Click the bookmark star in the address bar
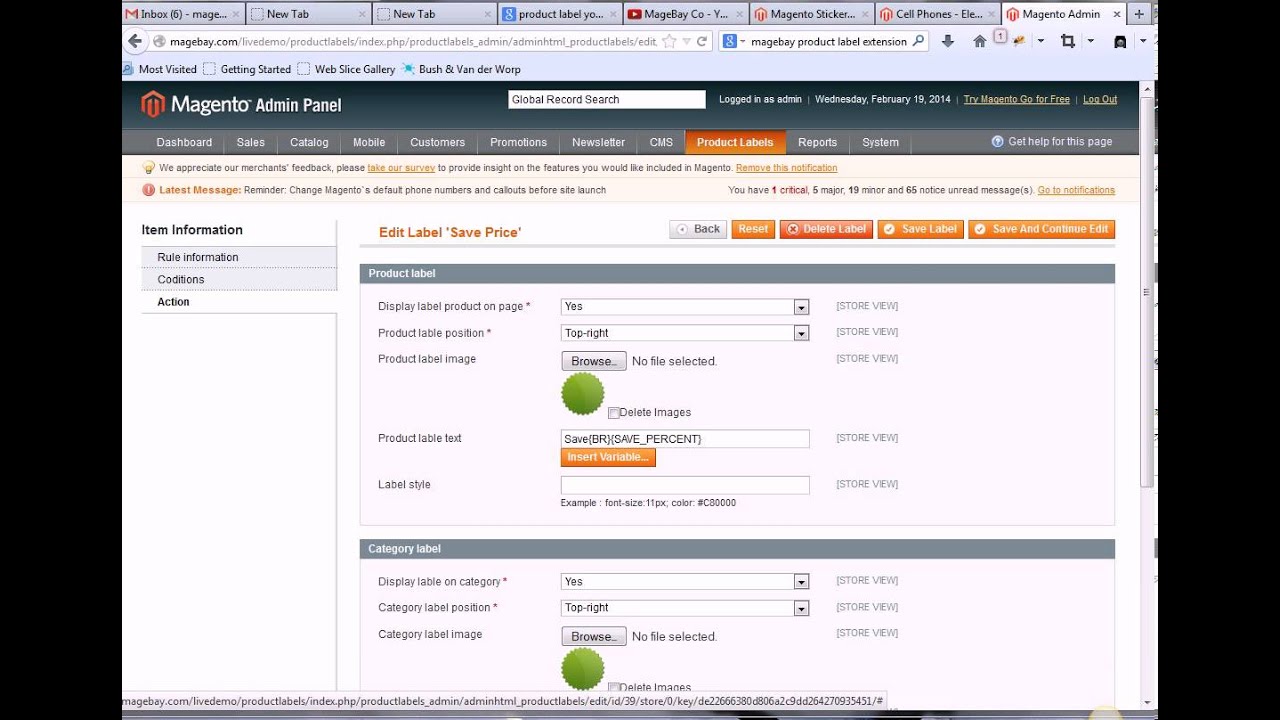 click(x=669, y=41)
